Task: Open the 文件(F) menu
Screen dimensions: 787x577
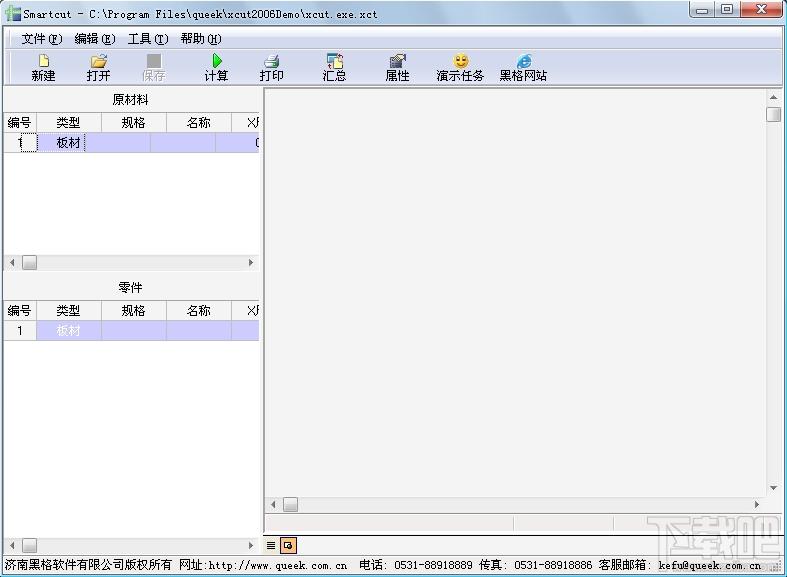Action: 41,39
